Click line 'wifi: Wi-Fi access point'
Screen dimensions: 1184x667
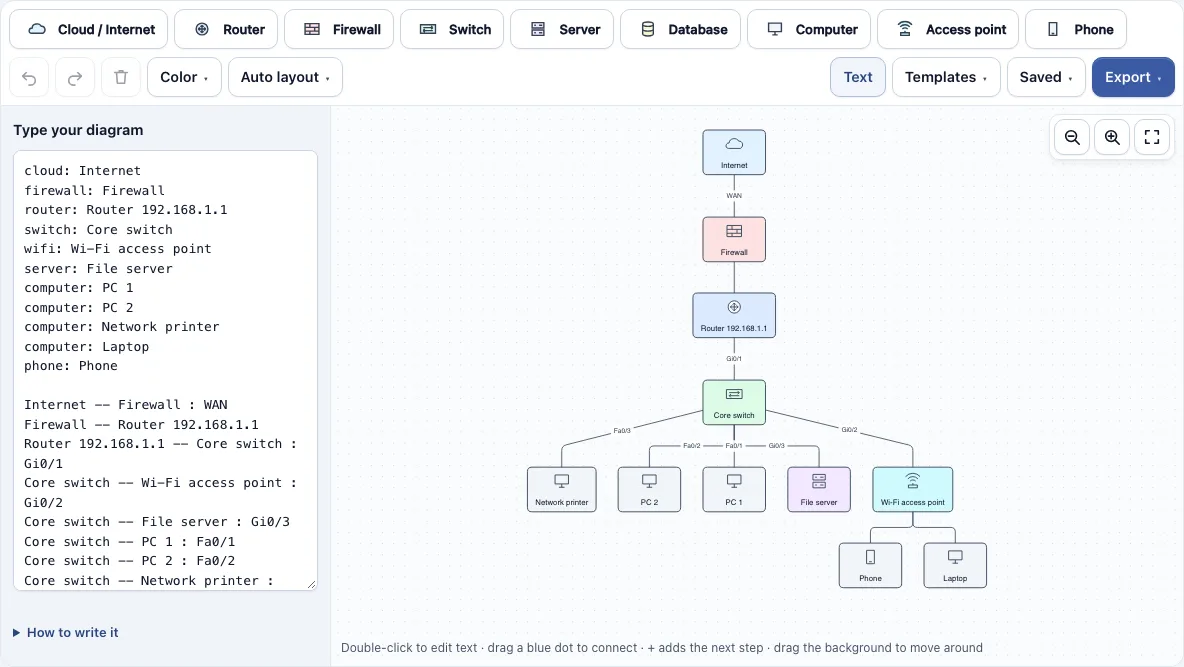coord(118,249)
